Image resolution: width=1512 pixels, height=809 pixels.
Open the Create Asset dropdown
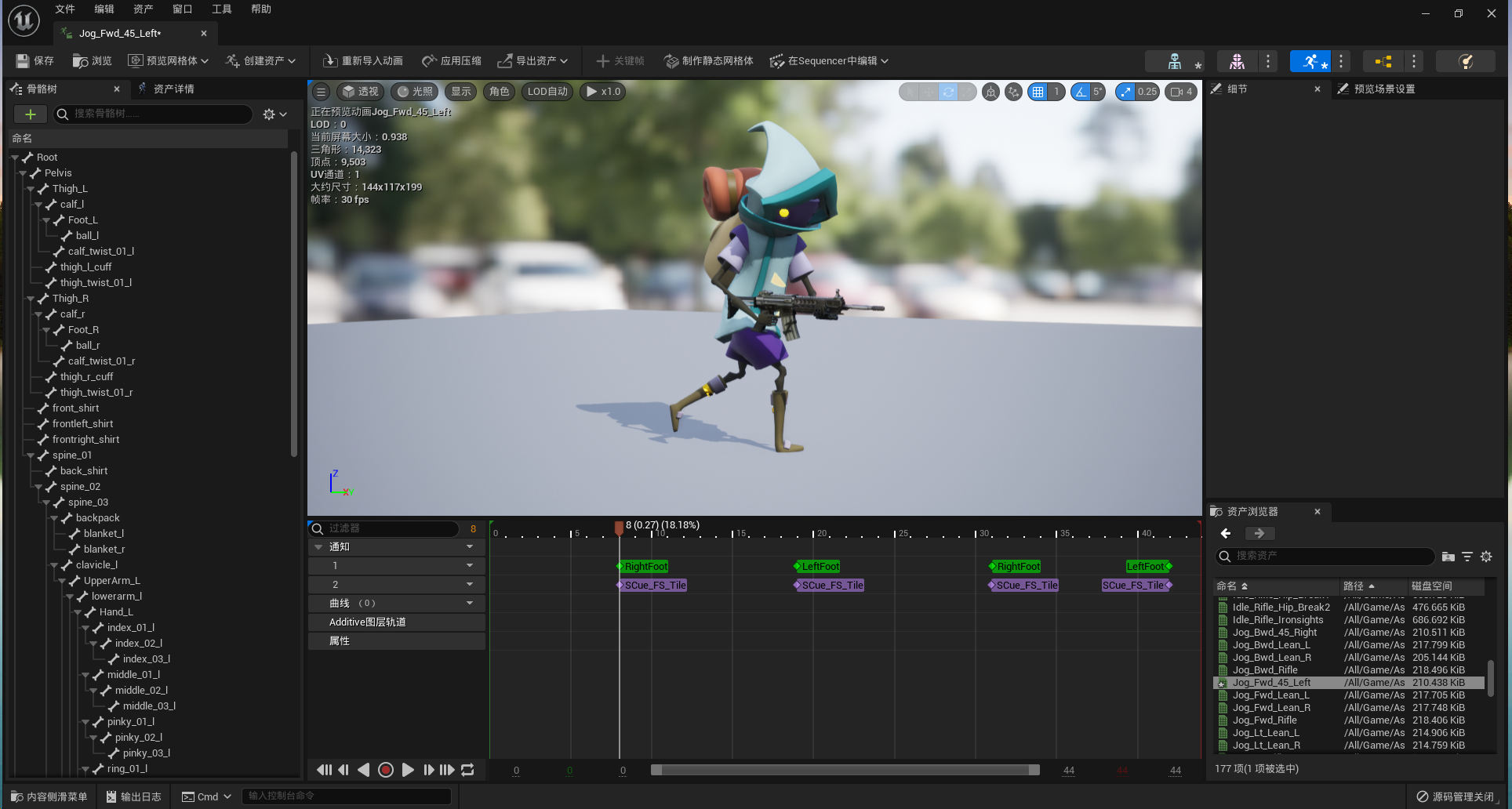coord(261,60)
